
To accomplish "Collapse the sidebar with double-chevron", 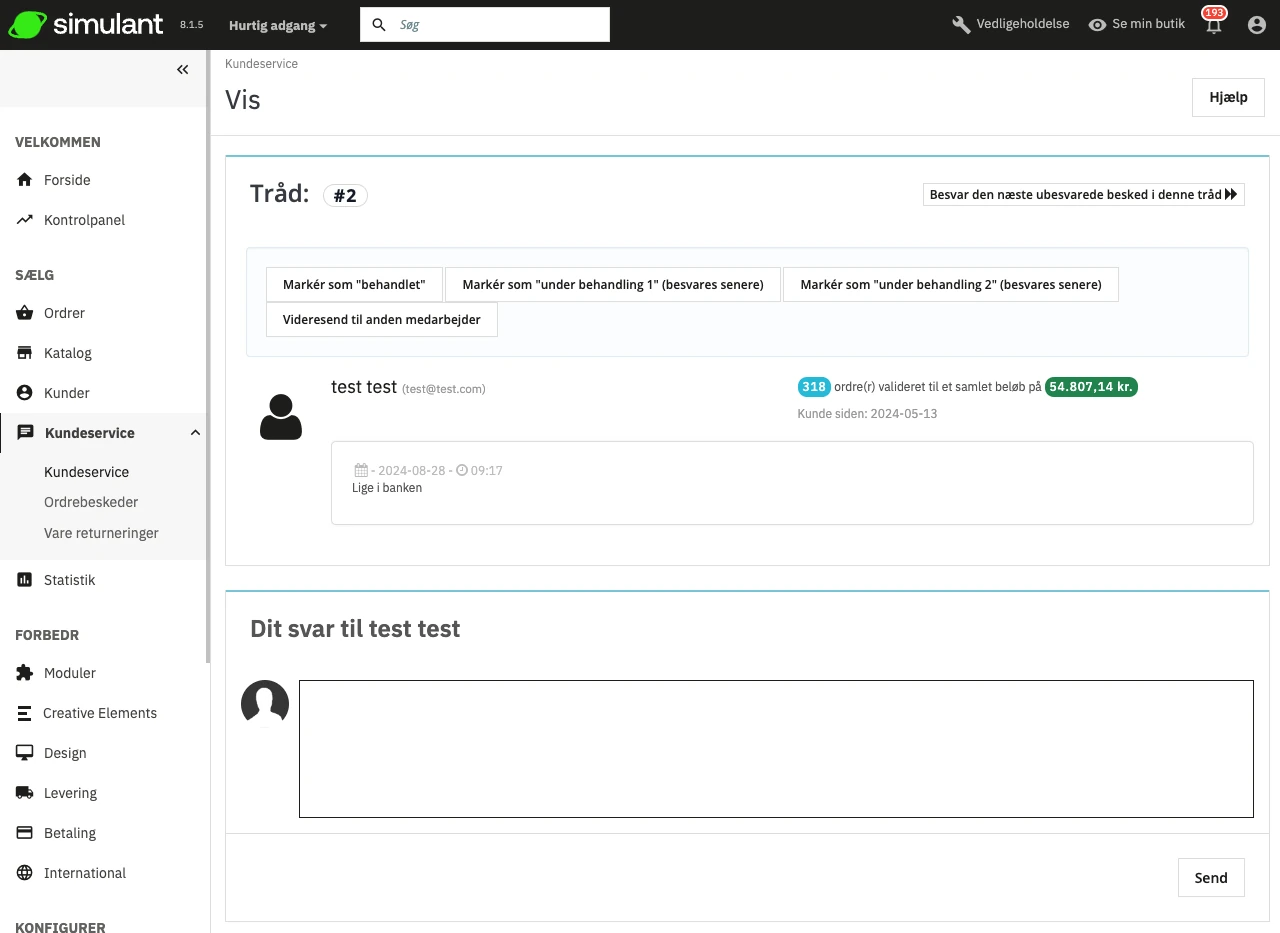I will (183, 70).
